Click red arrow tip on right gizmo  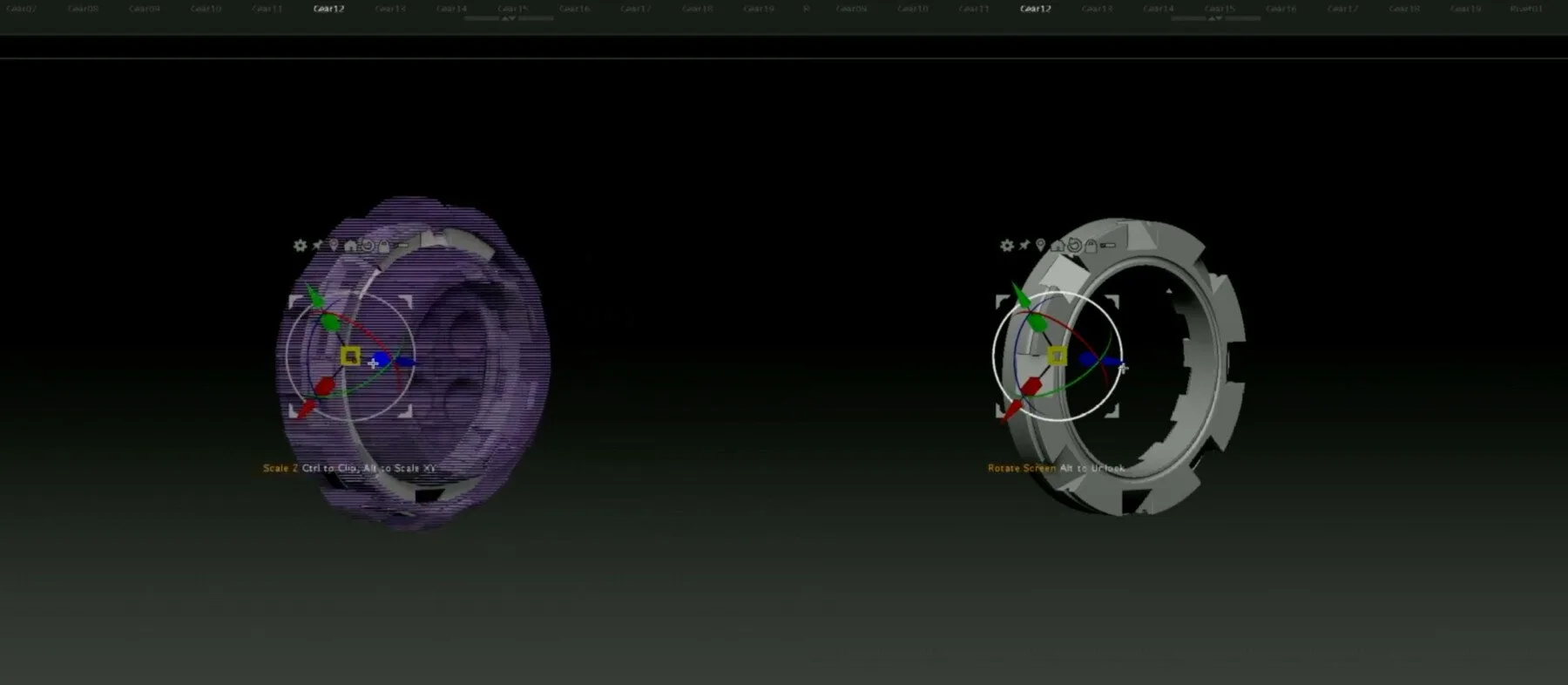(1012, 410)
